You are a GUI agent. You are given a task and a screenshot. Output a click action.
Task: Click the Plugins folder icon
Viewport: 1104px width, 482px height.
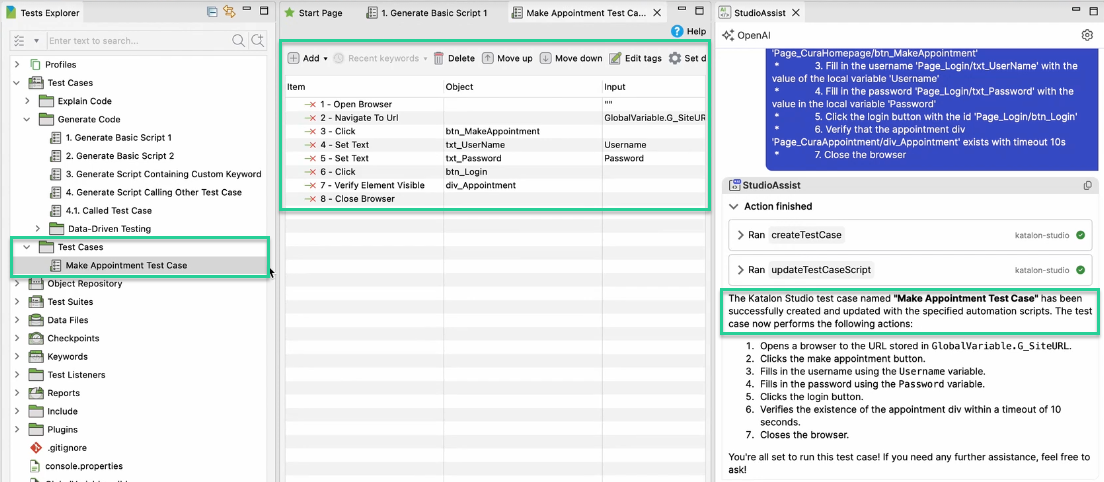point(36,429)
